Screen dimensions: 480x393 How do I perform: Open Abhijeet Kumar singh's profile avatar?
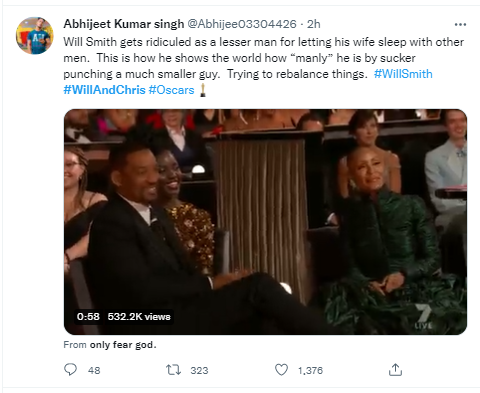(35, 35)
